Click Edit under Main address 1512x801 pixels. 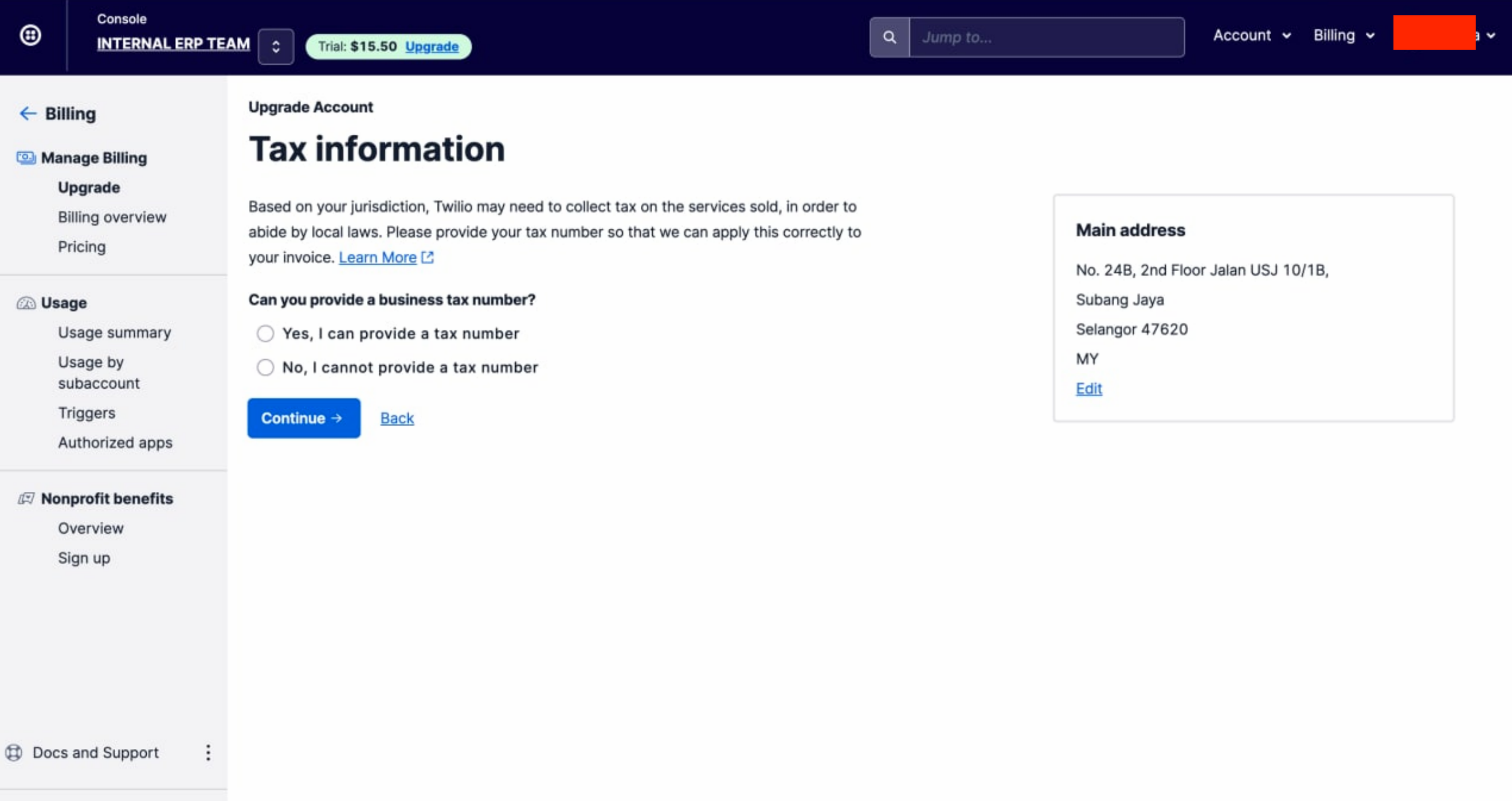(x=1089, y=389)
